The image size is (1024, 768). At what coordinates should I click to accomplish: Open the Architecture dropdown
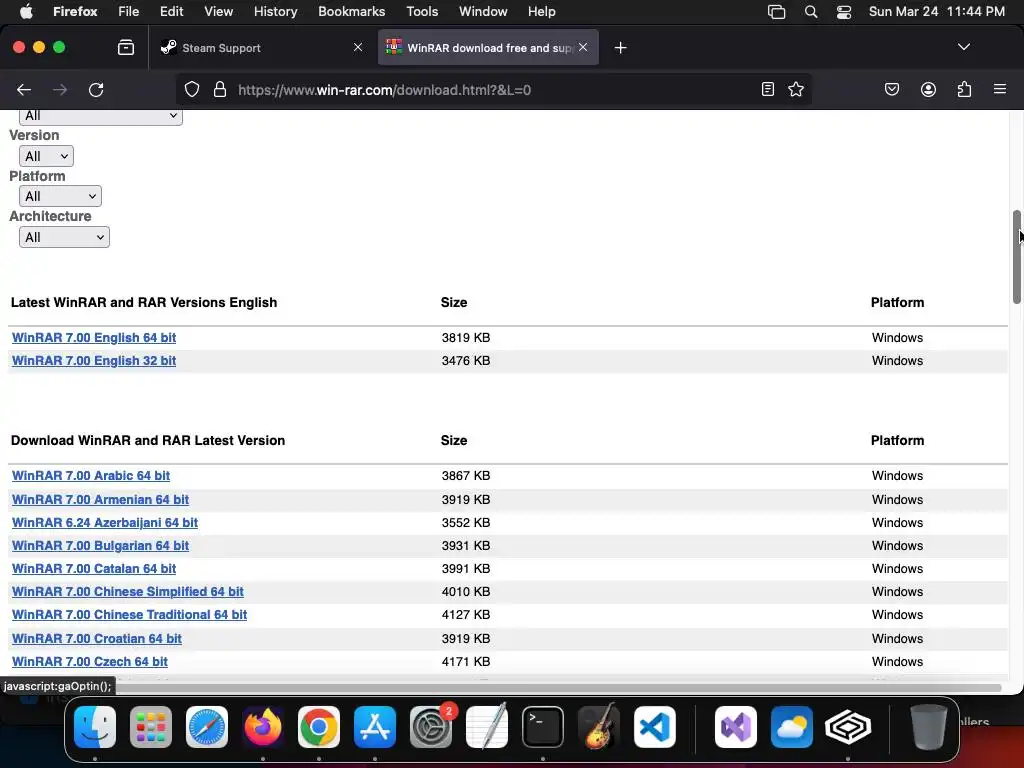tap(64, 237)
